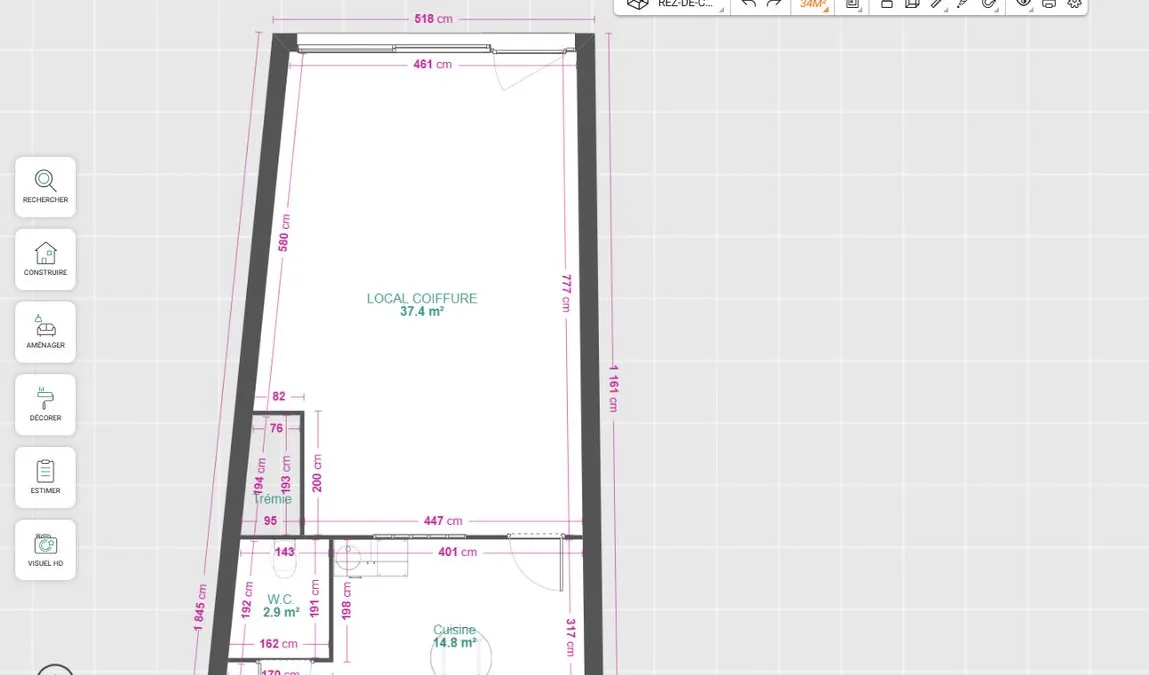Select the W.C. room label
Viewport: 1149px width, 675px height.
(x=281, y=600)
